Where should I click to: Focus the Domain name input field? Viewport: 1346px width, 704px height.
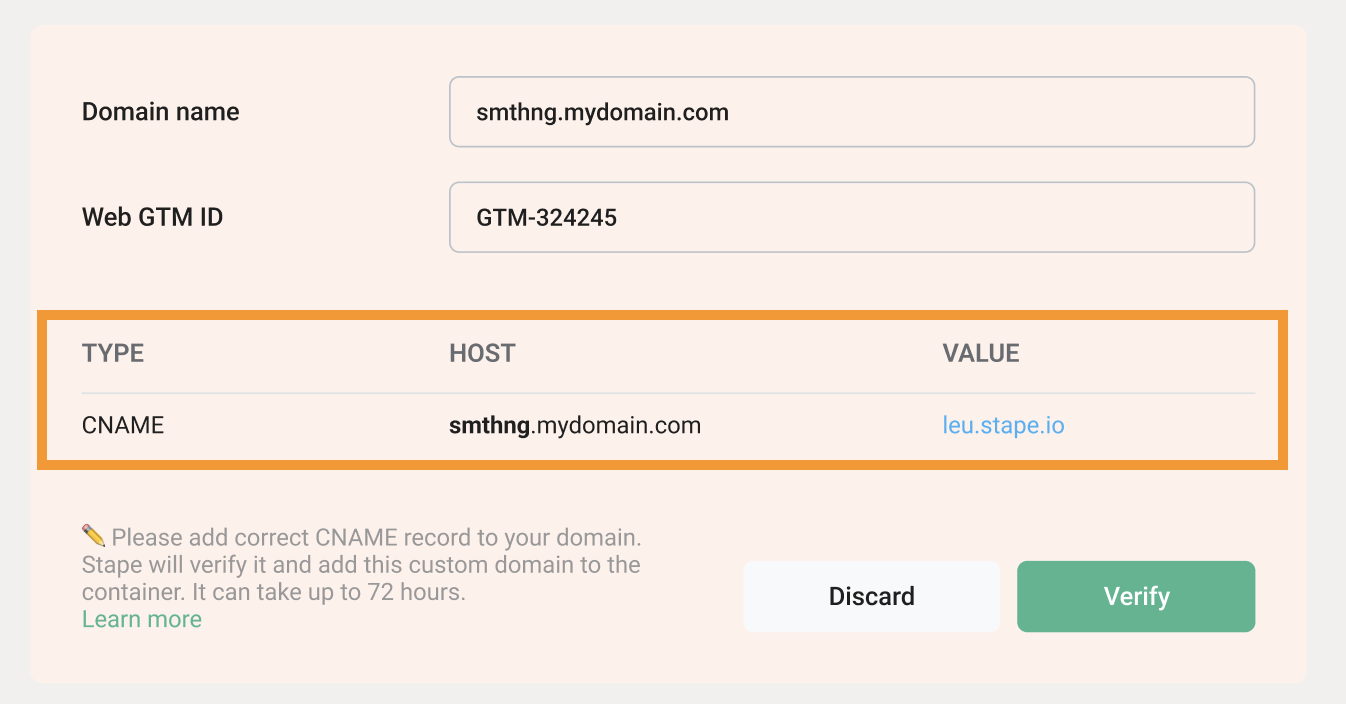(852, 112)
